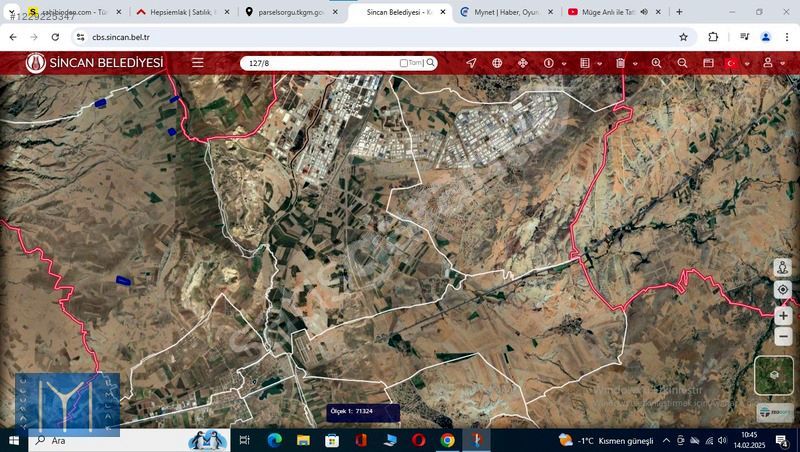
Task: Bookmark this page with the star icon
Action: pos(683,37)
